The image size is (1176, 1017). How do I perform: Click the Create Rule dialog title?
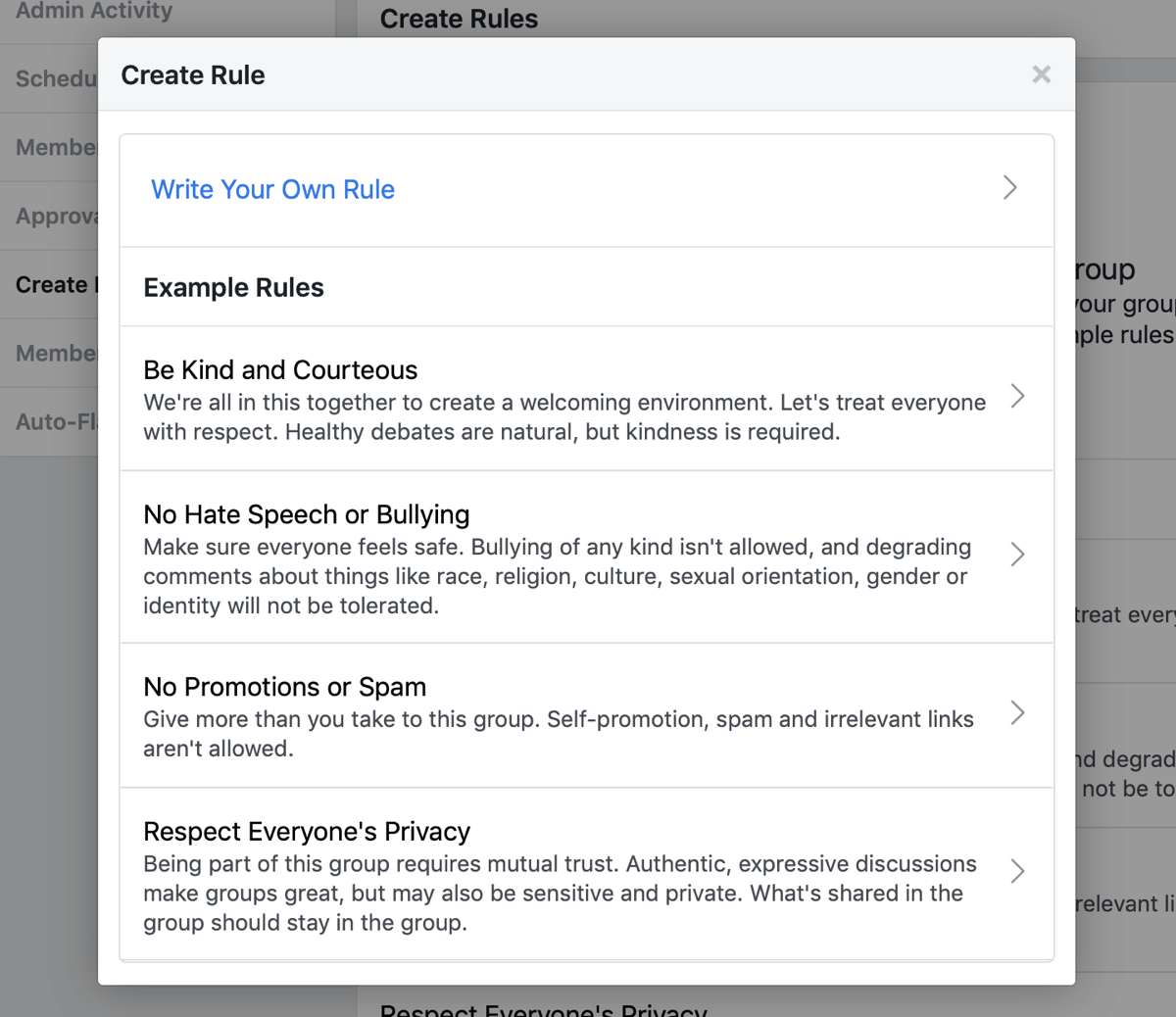coord(192,75)
